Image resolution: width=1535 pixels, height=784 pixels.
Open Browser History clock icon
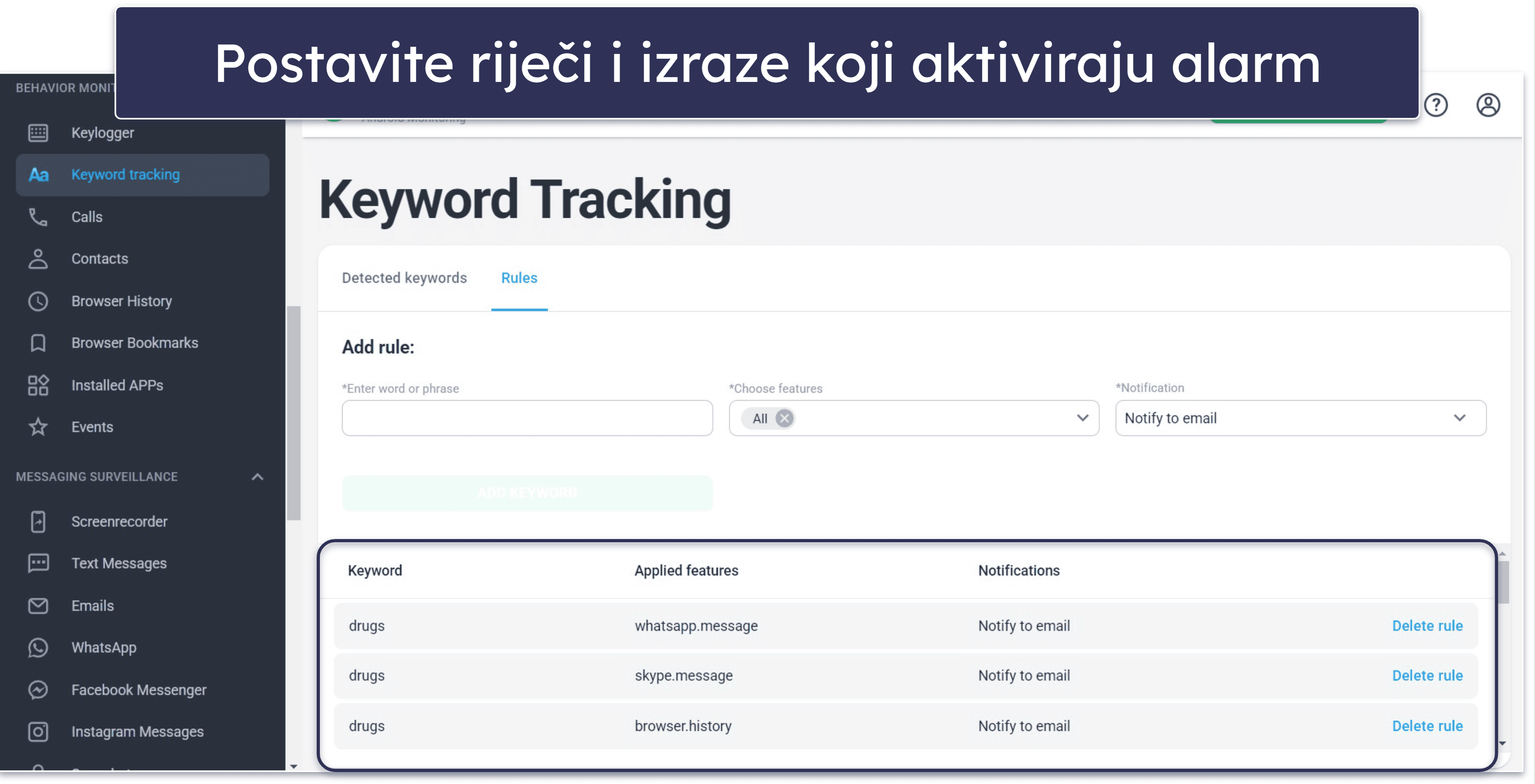point(38,301)
